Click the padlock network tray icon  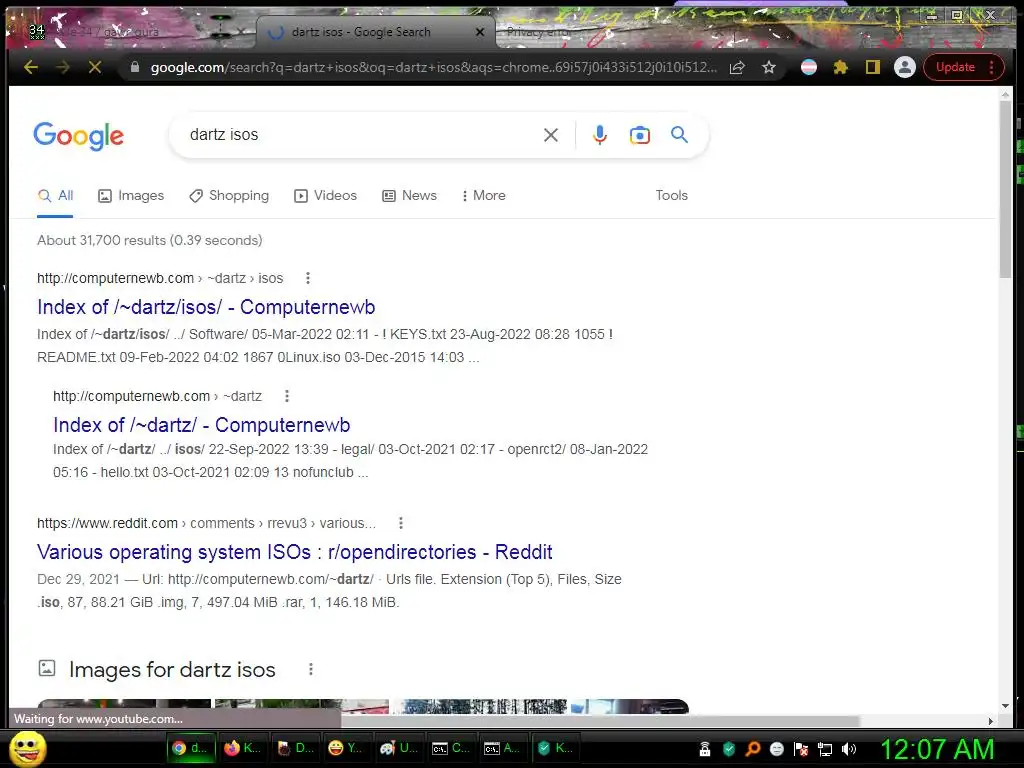click(705, 750)
